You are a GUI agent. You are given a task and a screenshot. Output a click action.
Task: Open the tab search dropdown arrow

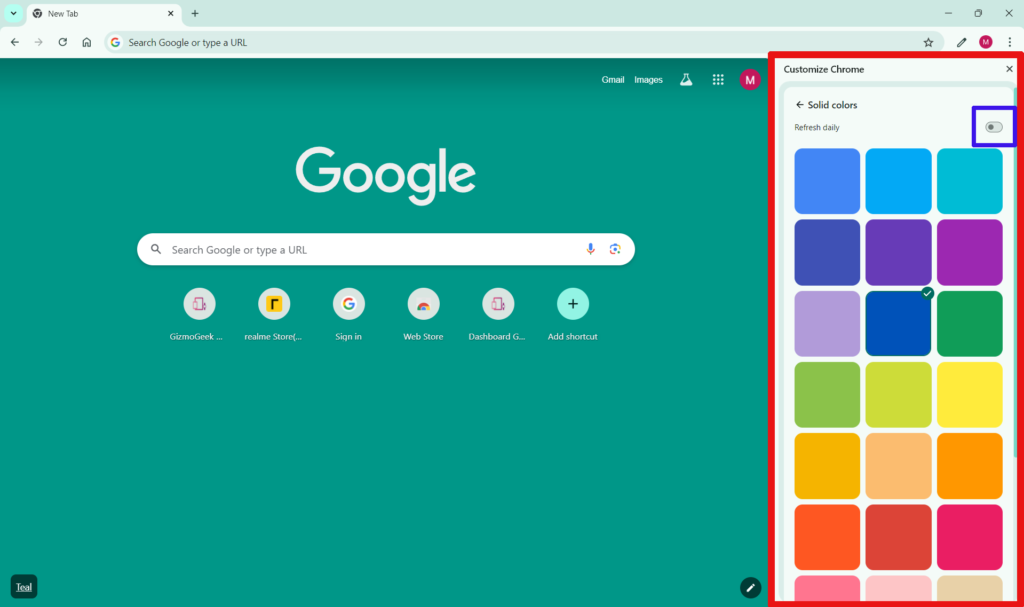coord(13,13)
